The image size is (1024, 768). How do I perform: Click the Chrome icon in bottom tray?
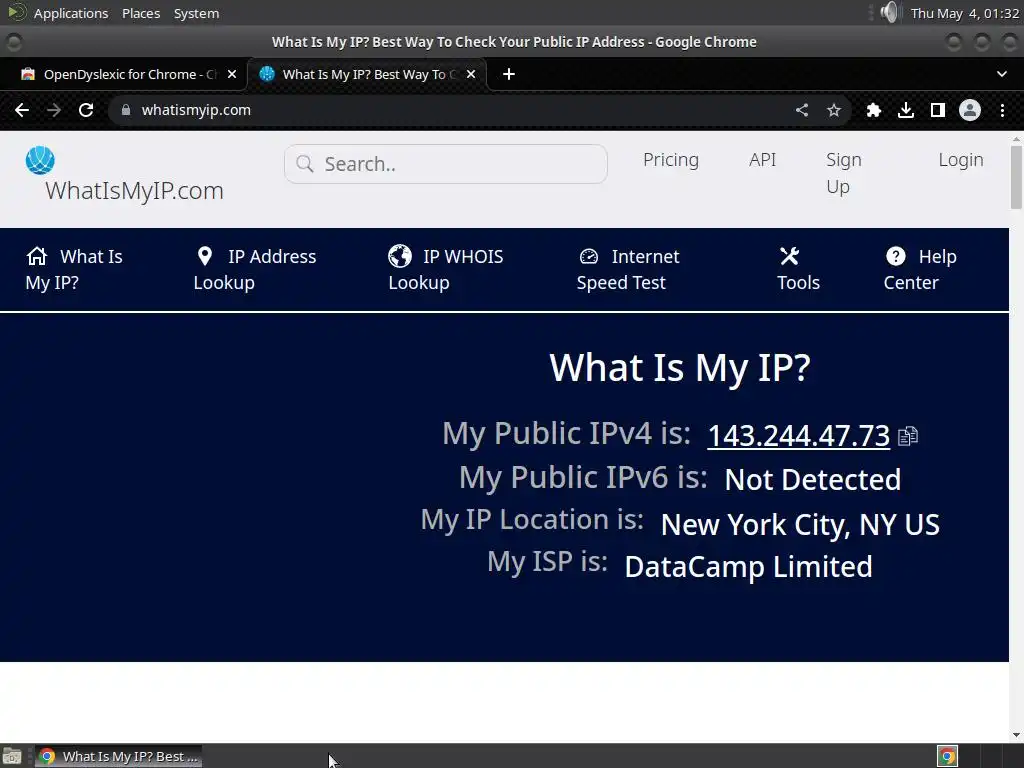click(947, 756)
